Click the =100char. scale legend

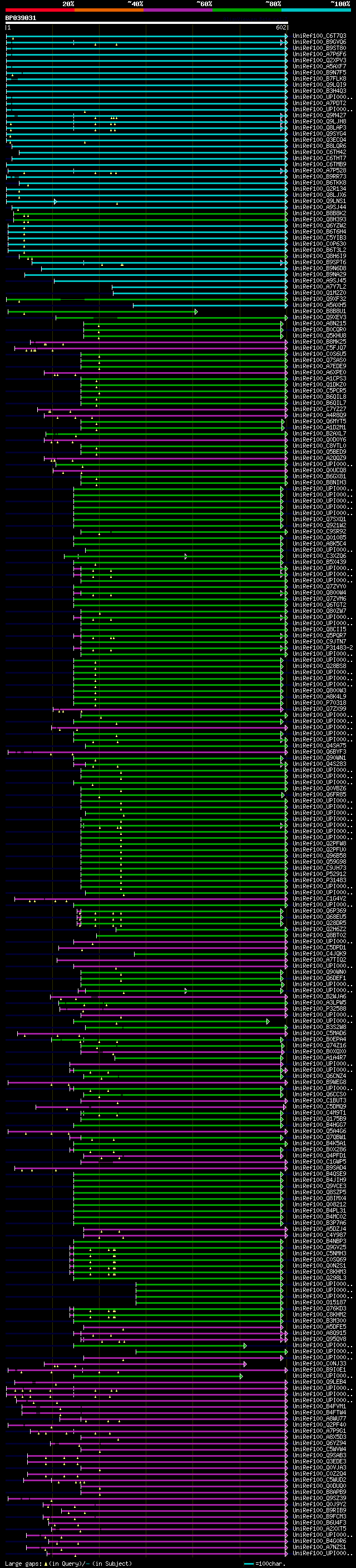[265, 1563]
